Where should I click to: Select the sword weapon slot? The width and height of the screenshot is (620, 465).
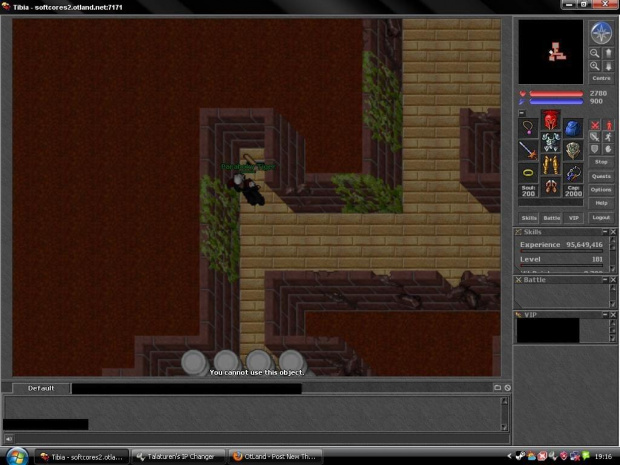point(528,150)
